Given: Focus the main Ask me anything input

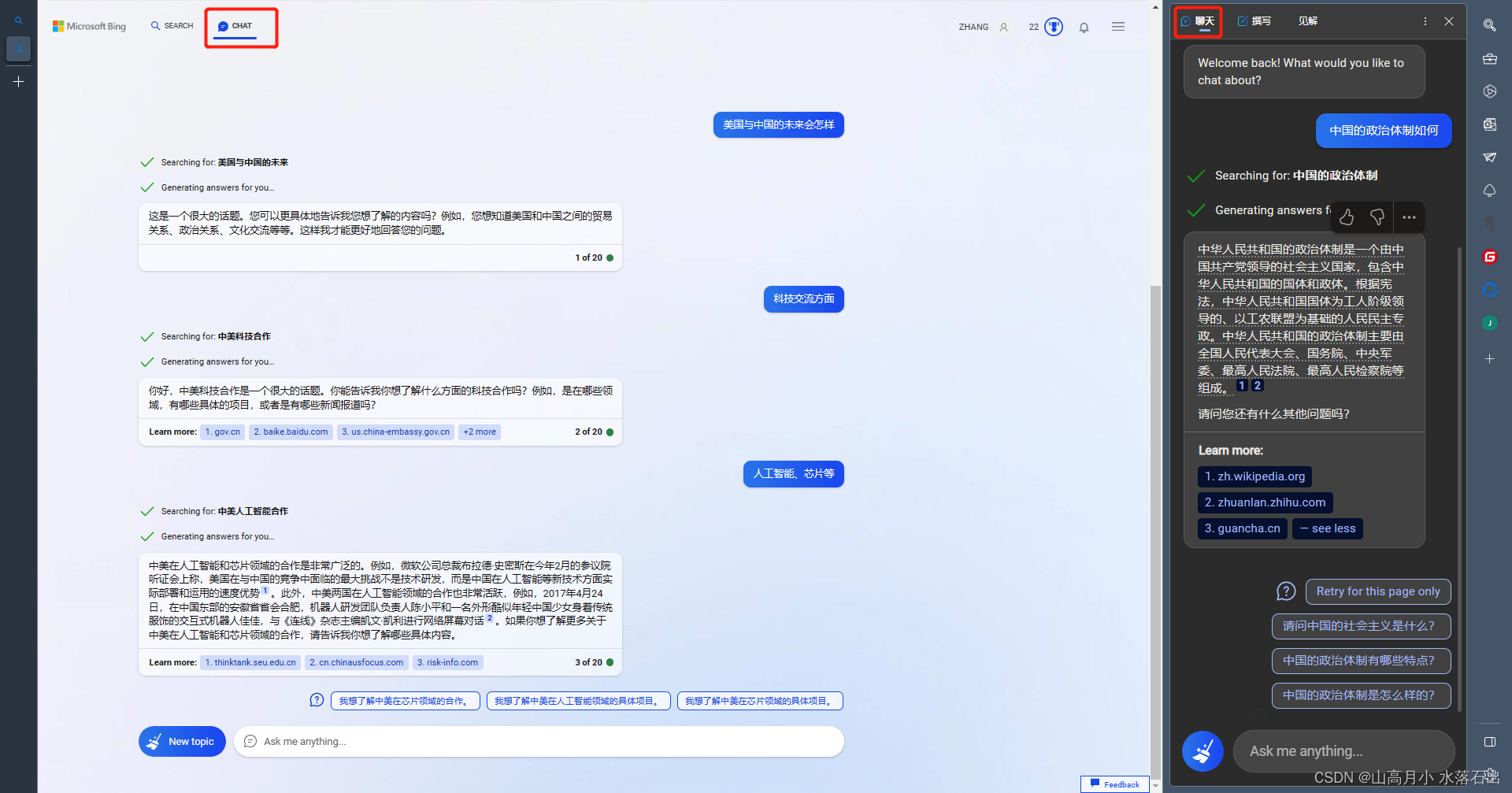Looking at the screenshot, I should click(539, 741).
